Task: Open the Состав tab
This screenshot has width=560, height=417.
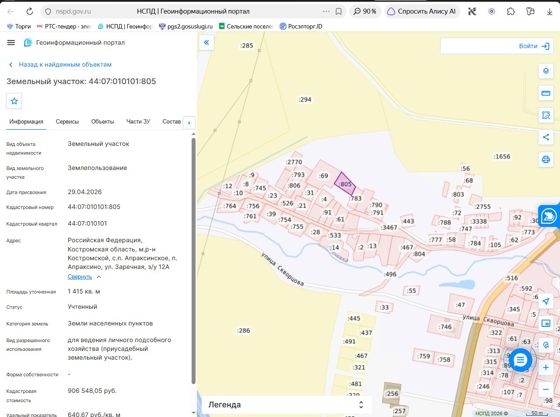Action: point(171,121)
